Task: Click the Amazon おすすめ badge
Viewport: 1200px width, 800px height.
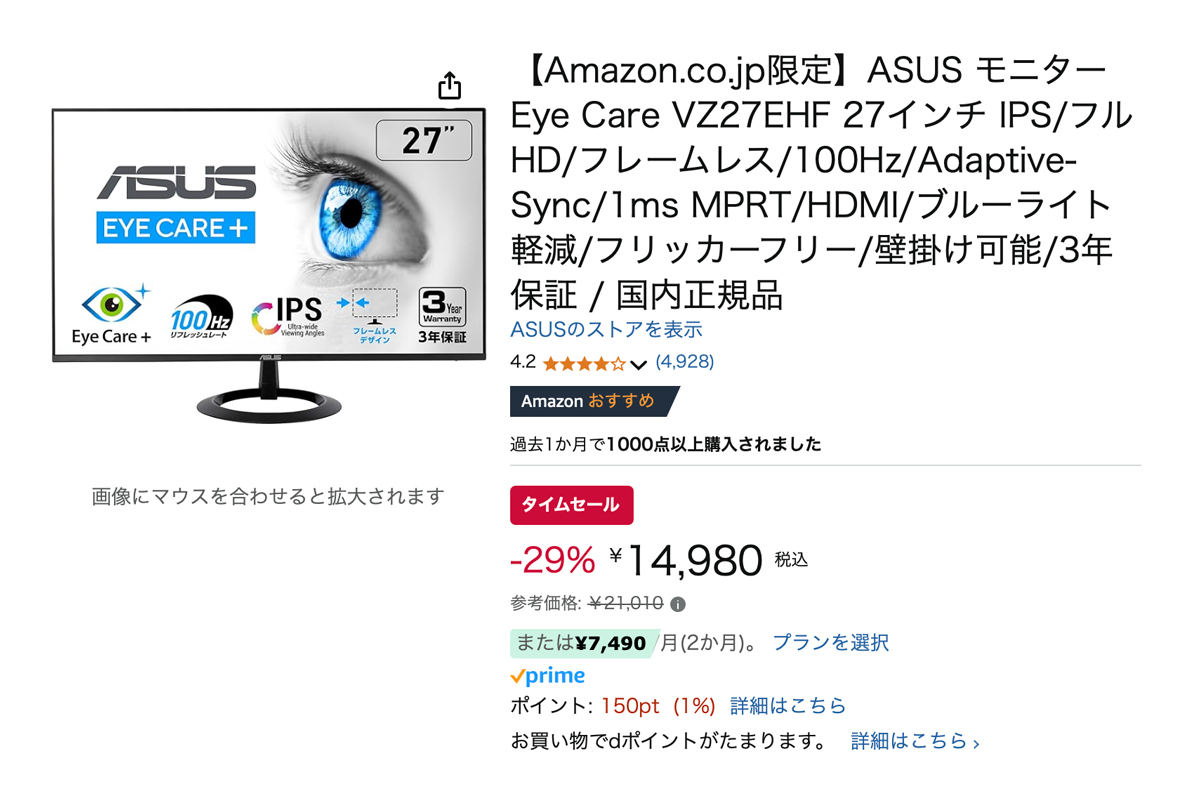Action: point(593,401)
